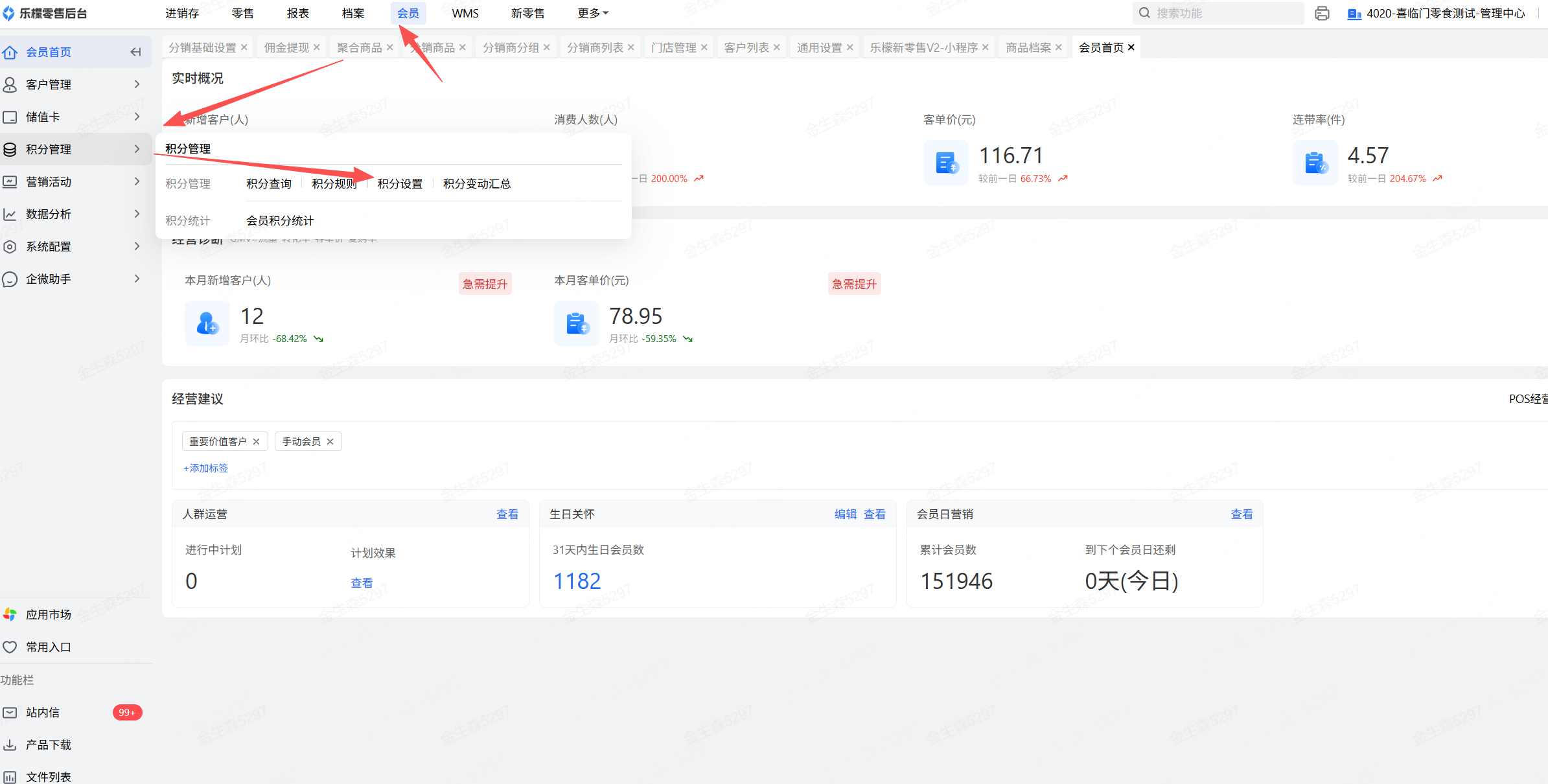
Task: Collapse sidebar using the arrow icon
Action: [135, 52]
